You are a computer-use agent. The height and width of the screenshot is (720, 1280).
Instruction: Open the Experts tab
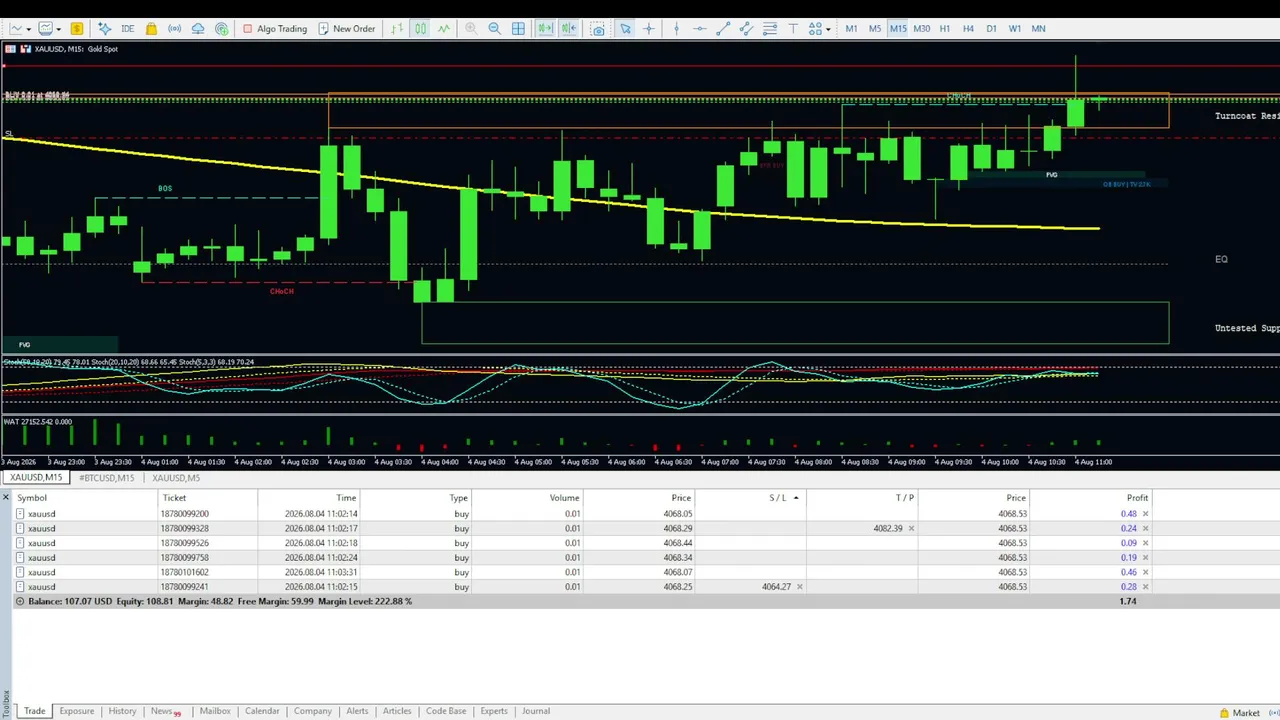[x=494, y=711]
